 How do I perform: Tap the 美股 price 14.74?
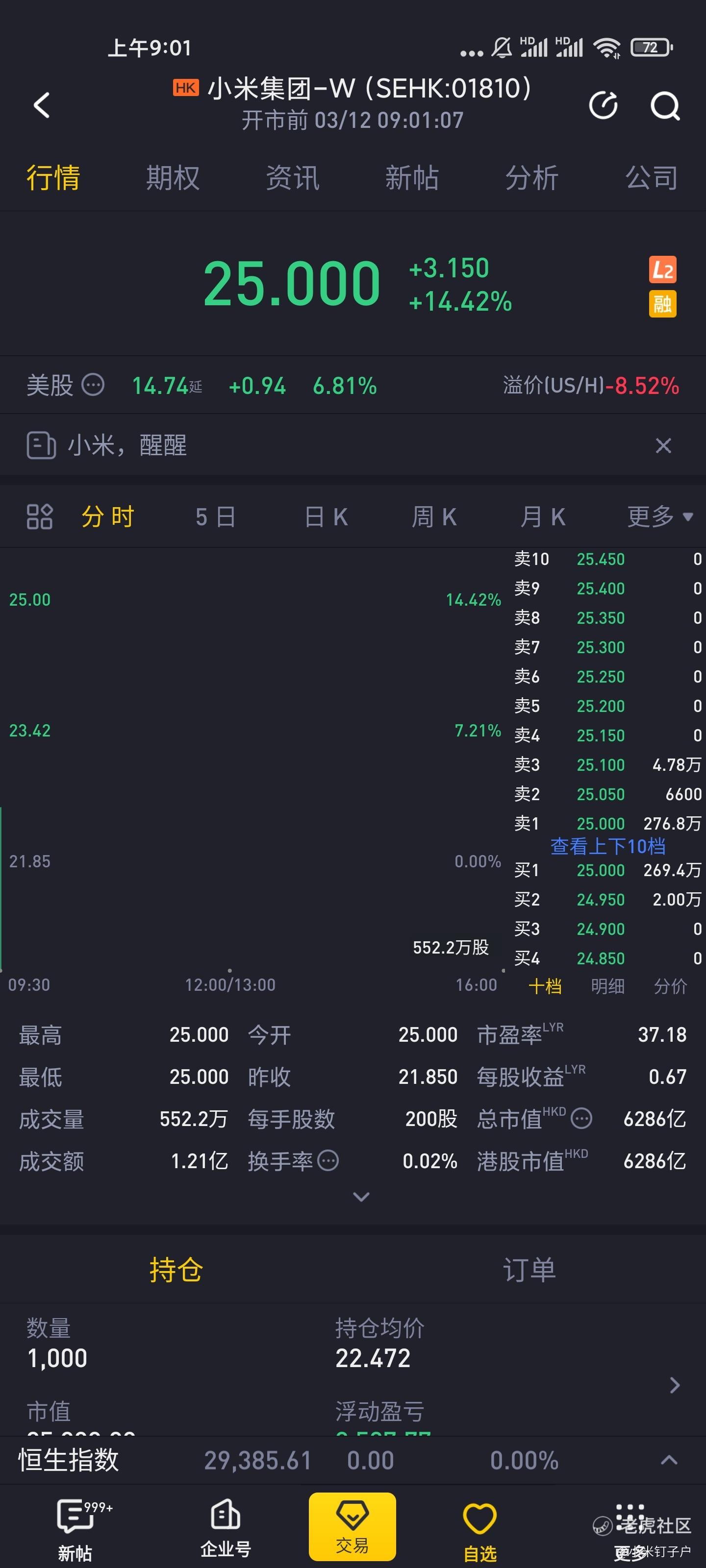[160, 385]
